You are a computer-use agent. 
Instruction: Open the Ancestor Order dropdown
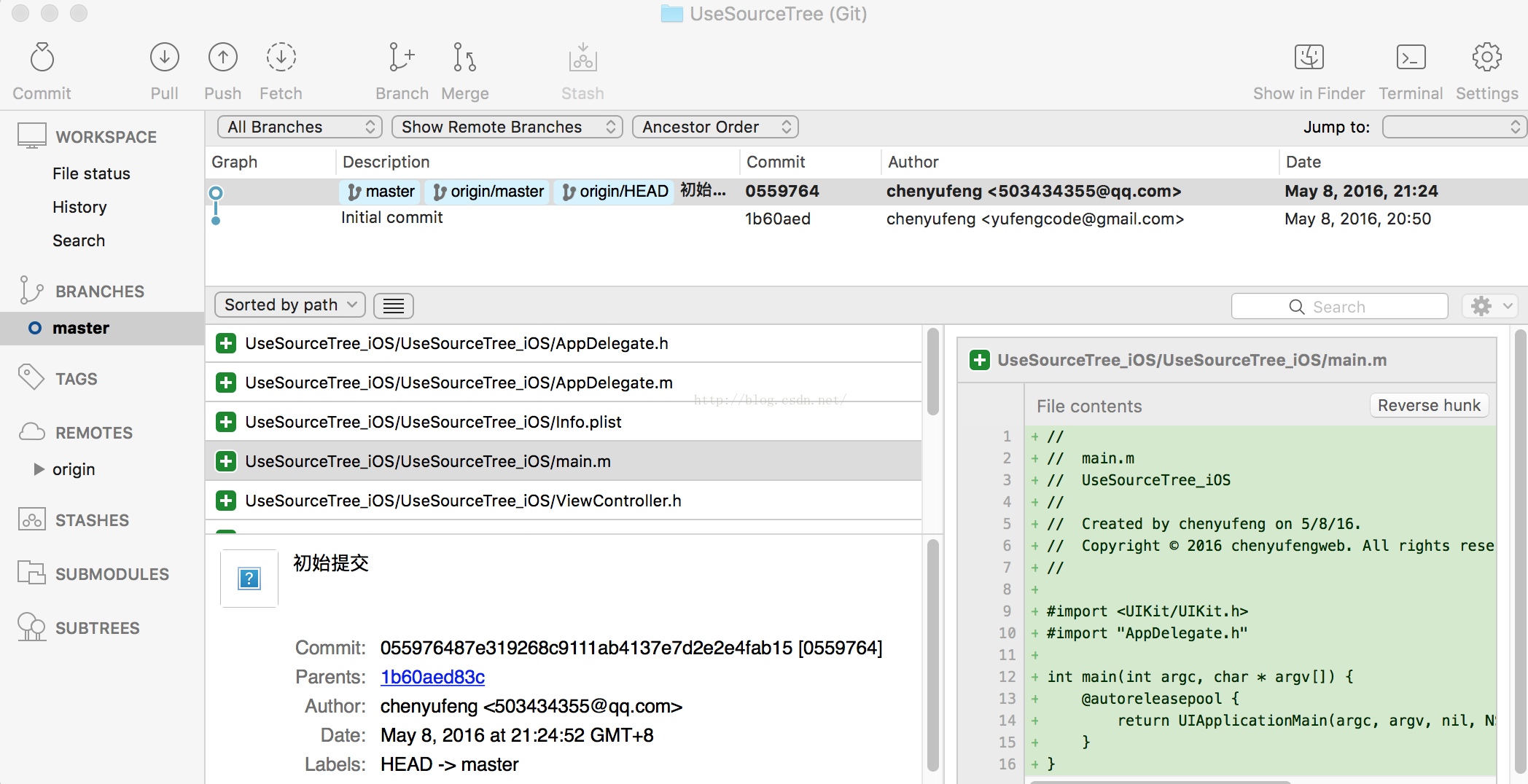pyautogui.click(x=715, y=127)
